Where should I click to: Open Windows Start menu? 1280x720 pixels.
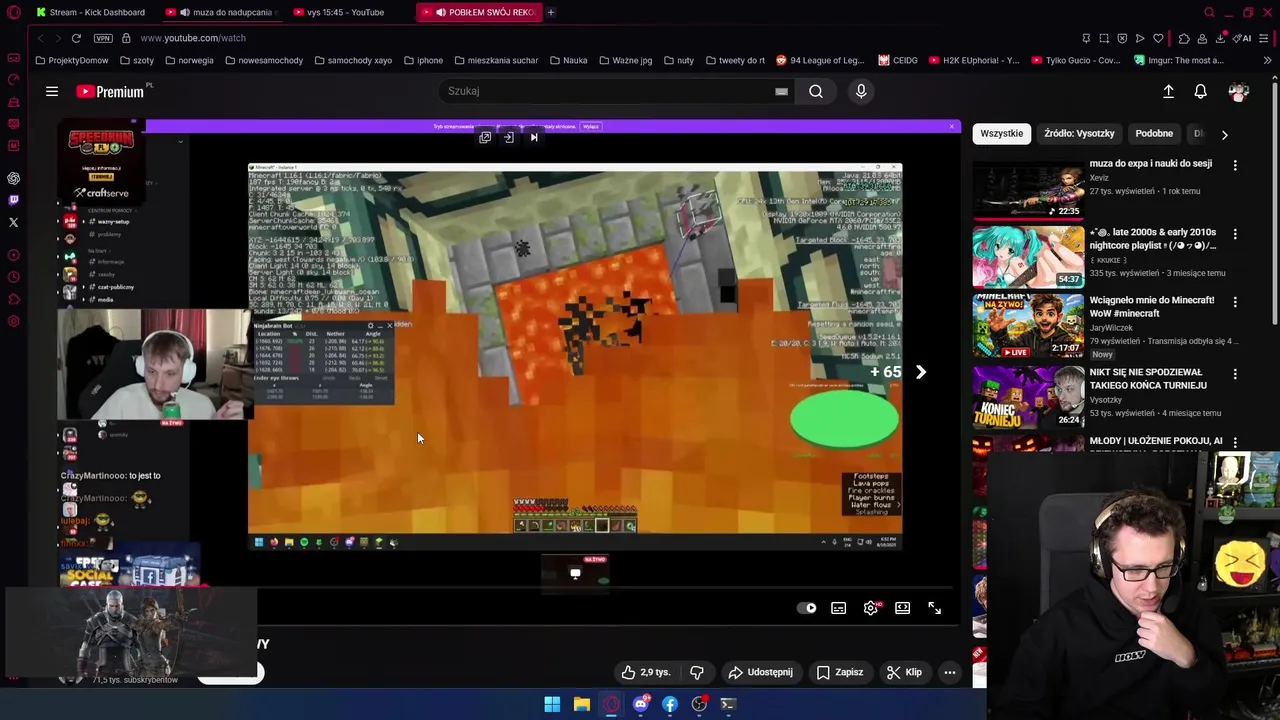coord(552,704)
